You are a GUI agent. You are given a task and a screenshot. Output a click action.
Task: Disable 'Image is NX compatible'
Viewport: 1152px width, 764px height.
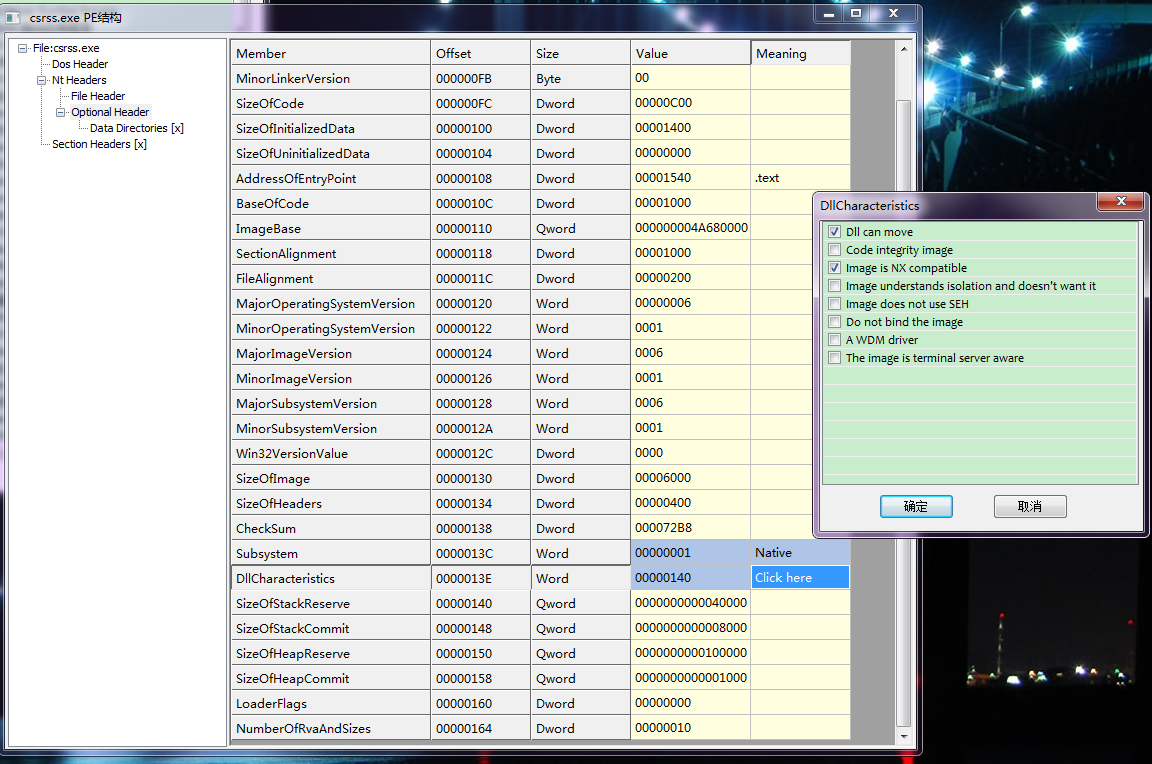pyautogui.click(x=834, y=268)
